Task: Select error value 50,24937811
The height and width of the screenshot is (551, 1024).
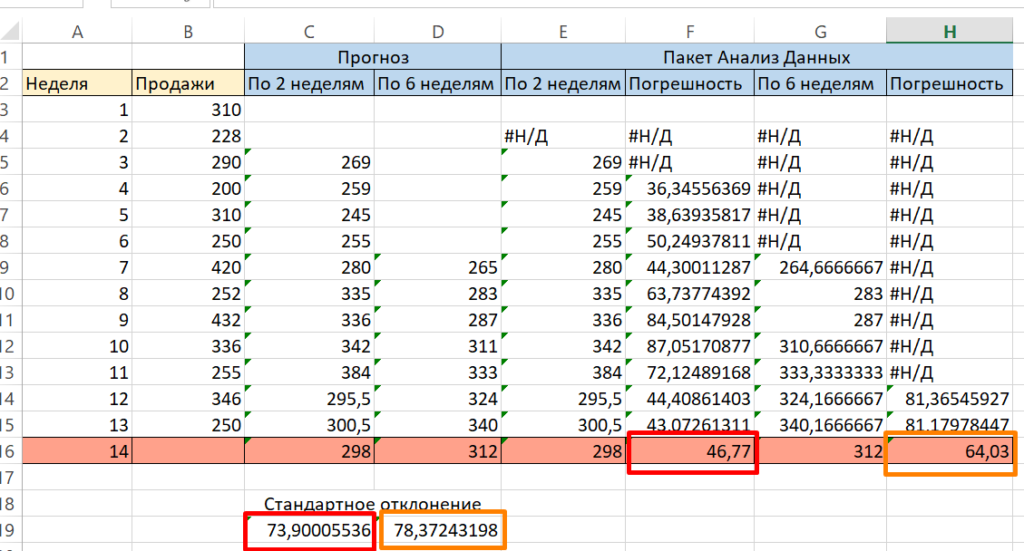Action: point(690,241)
